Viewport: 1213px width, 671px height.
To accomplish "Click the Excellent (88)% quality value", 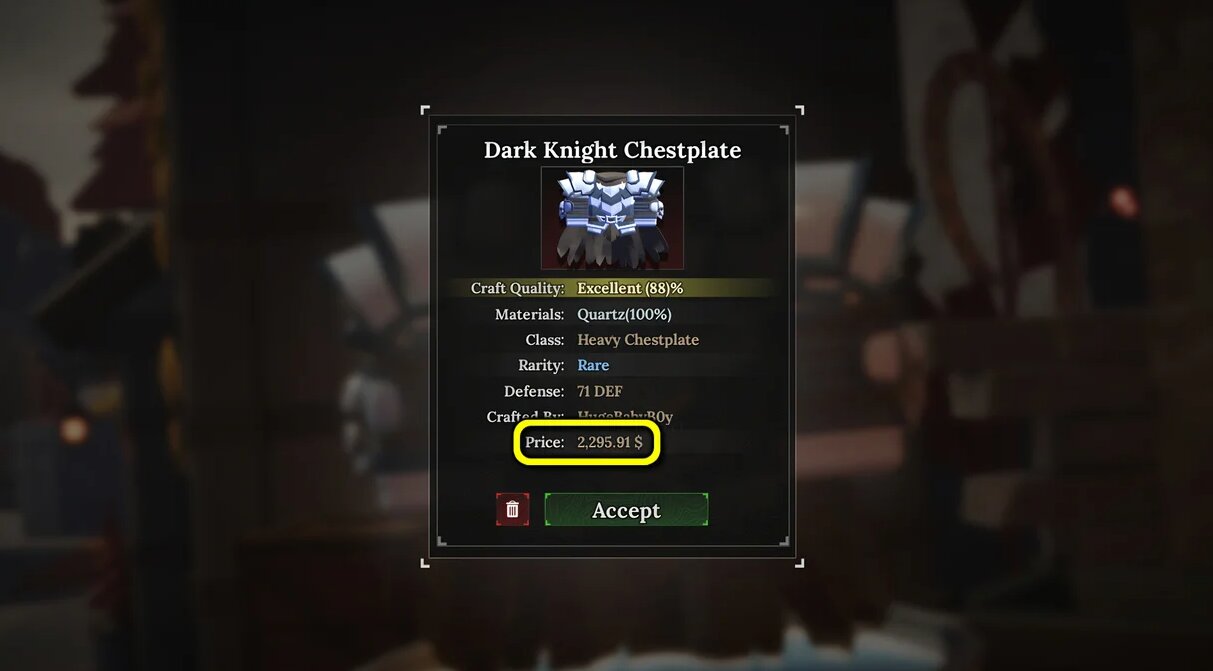I will (x=630, y=288).
